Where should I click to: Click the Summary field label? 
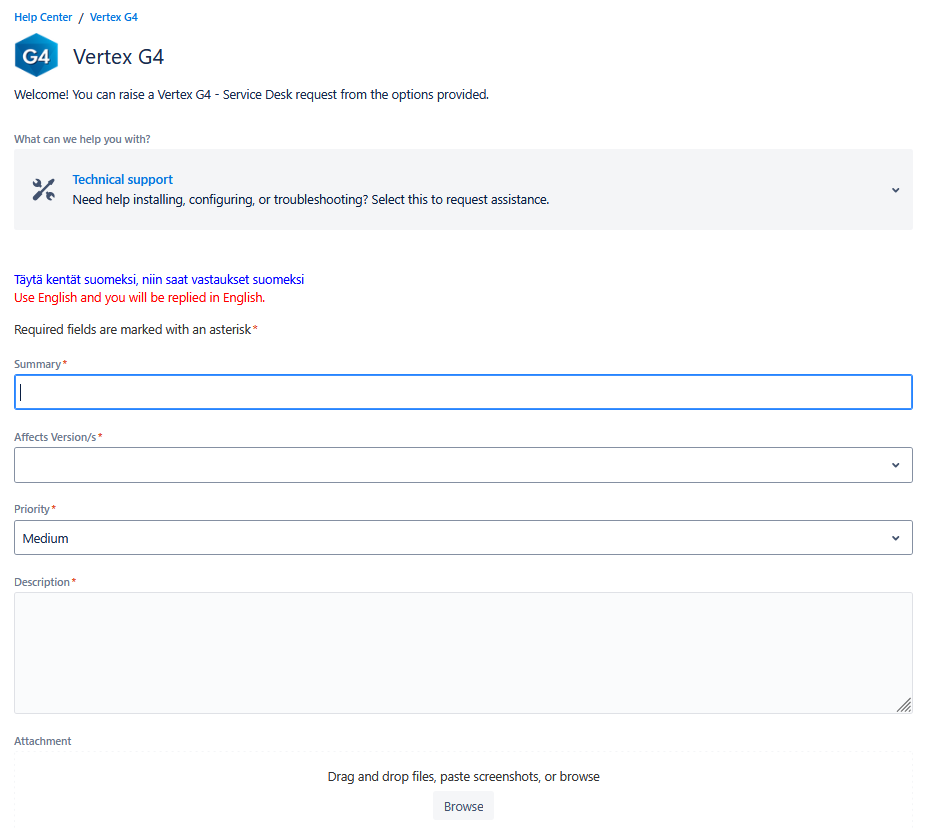[x=38, y=364]
